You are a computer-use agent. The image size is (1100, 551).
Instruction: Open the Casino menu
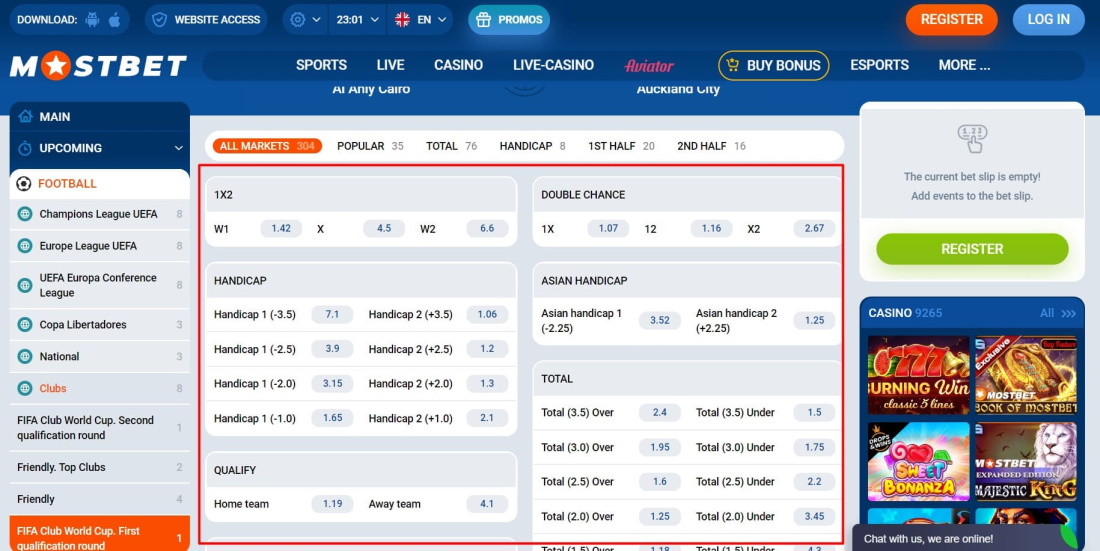(x=458, y=65)
